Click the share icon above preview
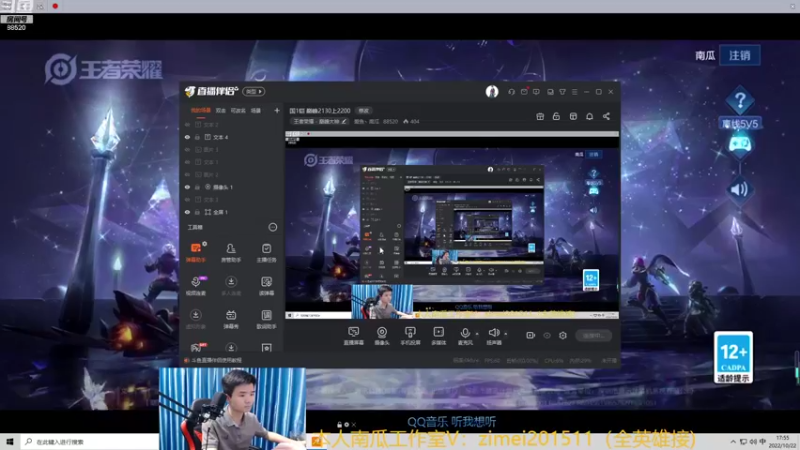This screenshot has height=450, width=800. coord(606,116)
